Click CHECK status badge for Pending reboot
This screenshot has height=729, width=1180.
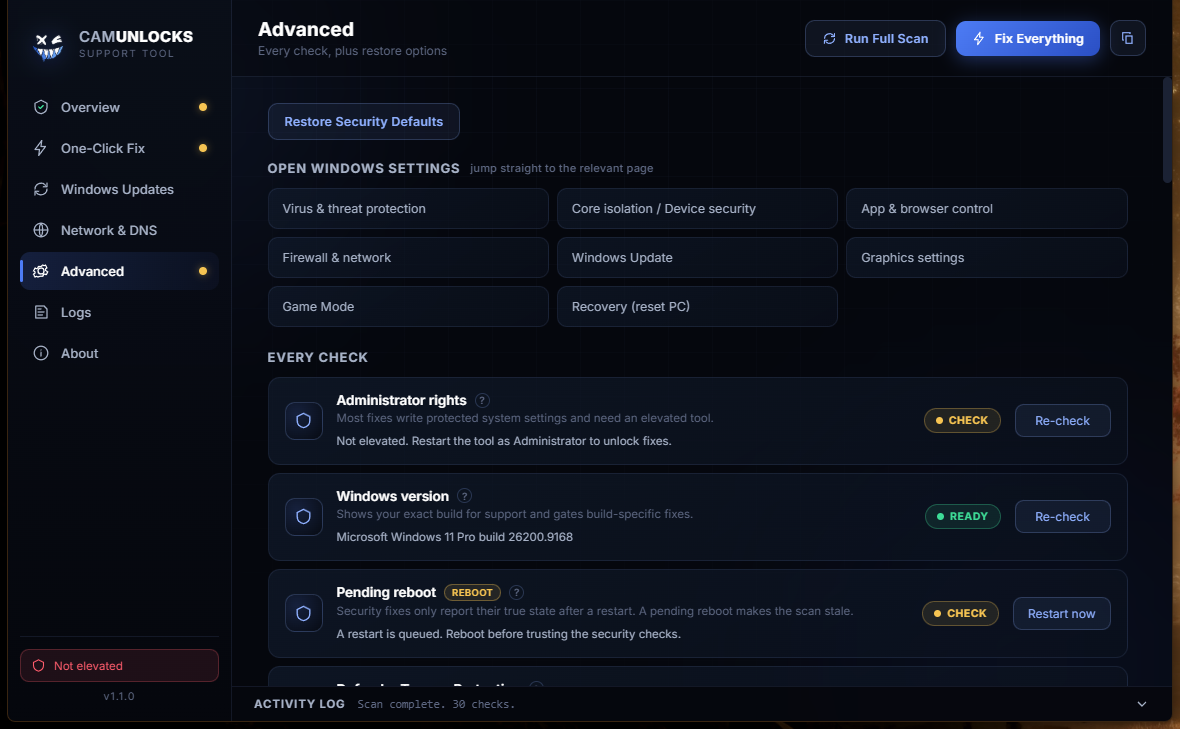960,613
